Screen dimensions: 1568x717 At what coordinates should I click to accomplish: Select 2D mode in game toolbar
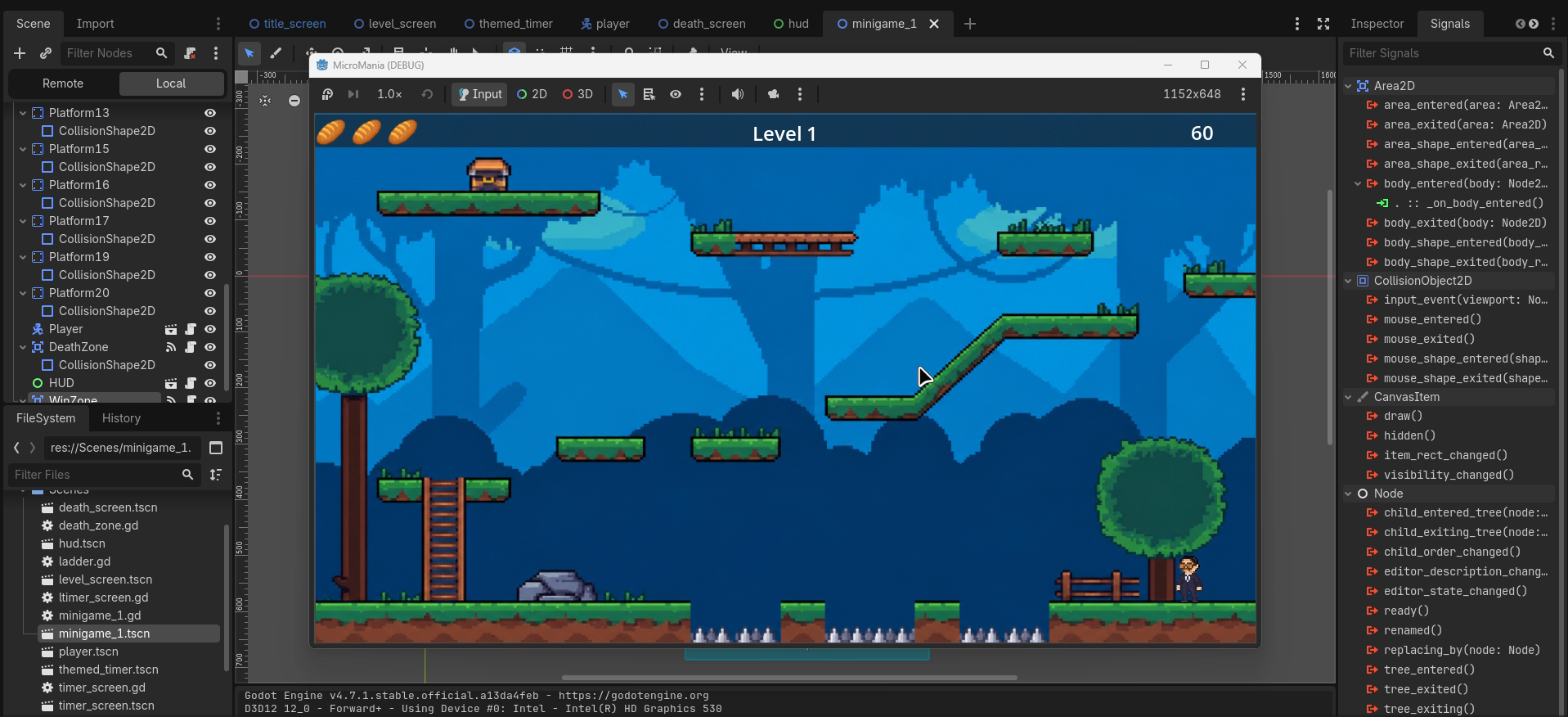532,94
